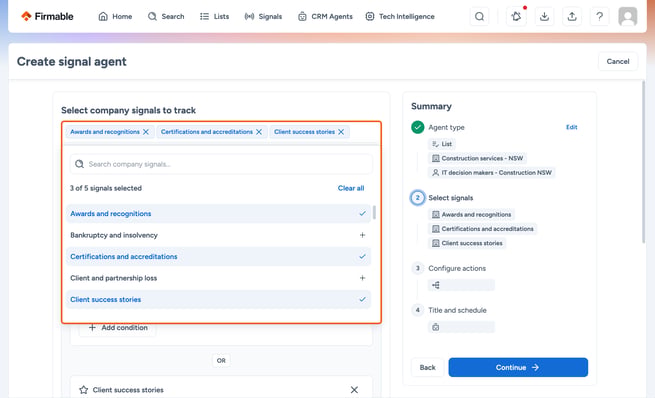The image size is (655, 398).
Task: Click the Certifications and accreditations summary tag
Action: [482, 229]
